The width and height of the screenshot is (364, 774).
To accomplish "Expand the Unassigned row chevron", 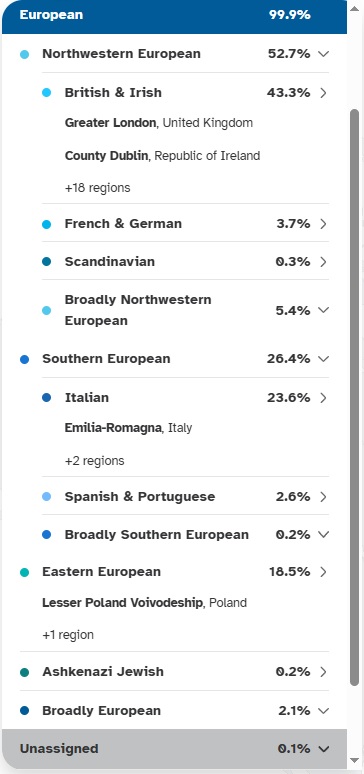I will pos(324,749).
